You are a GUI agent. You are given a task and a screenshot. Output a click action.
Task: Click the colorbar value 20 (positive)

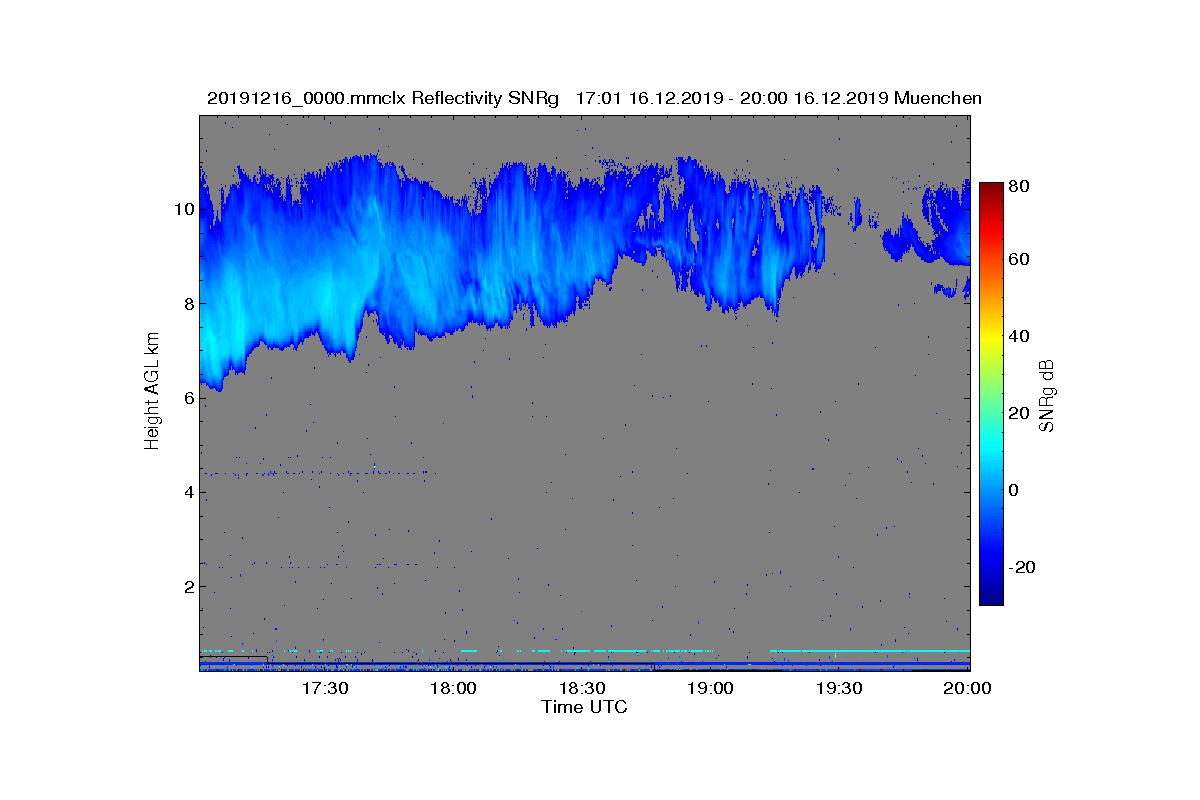point(1021,413)
